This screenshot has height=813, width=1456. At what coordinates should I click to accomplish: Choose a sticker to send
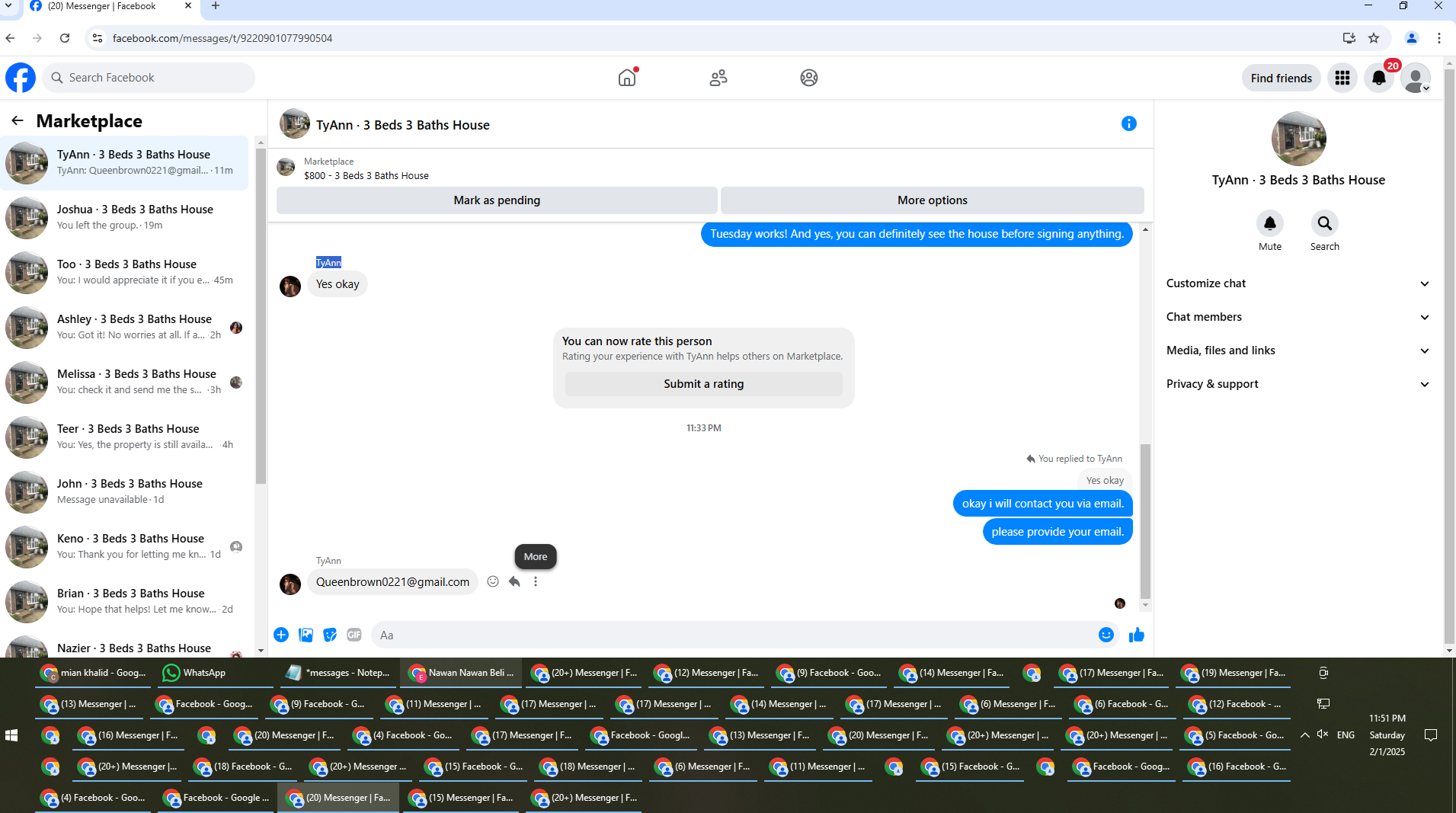(330, 635)
